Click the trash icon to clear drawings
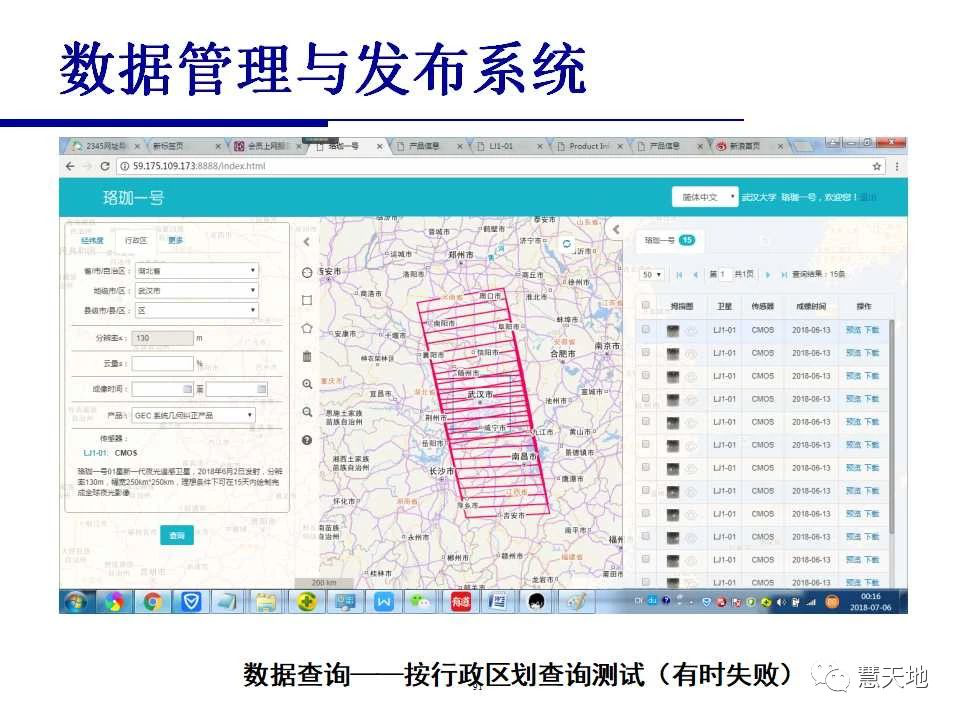Image resolution: width=960 pixels, height=720 pixels. click(x=307, y=356)
